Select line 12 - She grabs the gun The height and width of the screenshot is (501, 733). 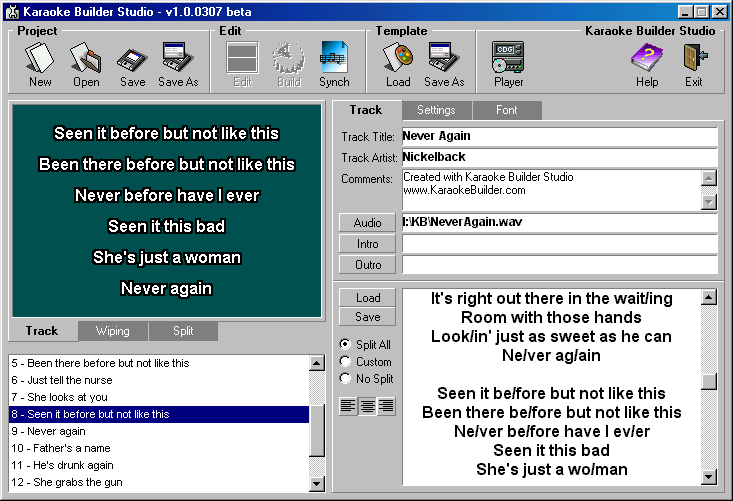click(x=159, y=482)
